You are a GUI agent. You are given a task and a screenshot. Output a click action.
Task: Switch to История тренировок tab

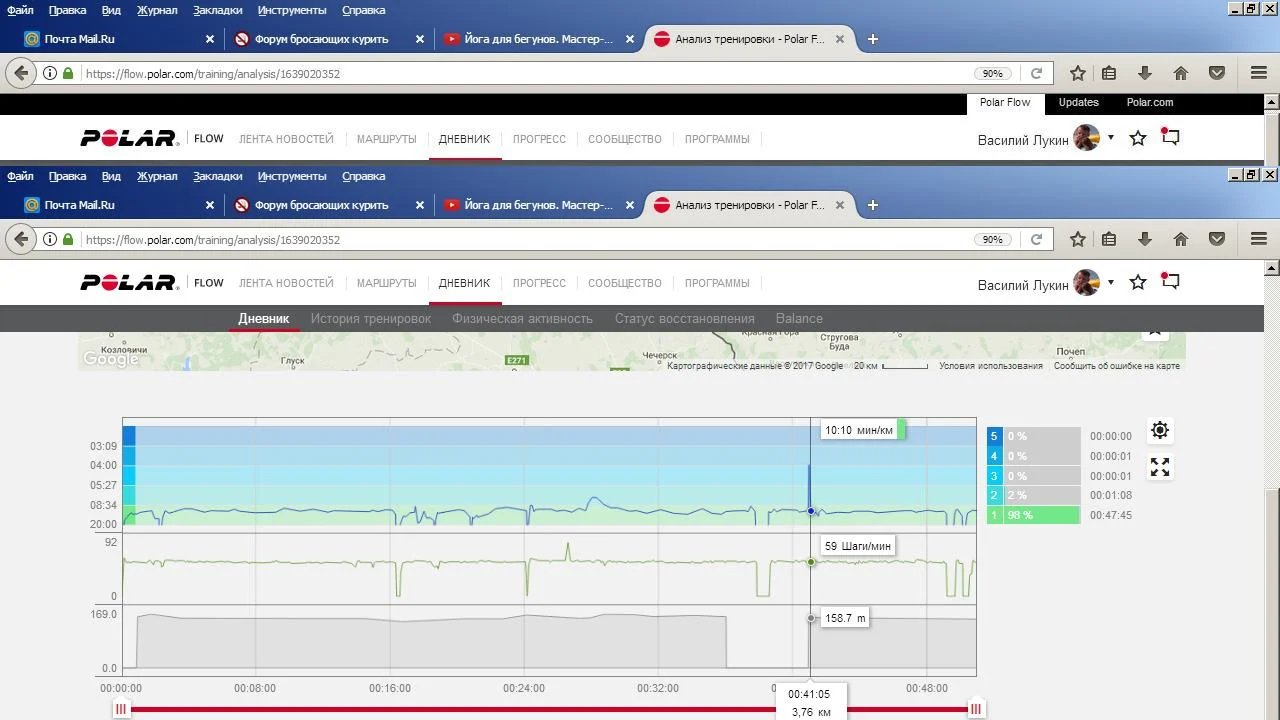(370, 319)
